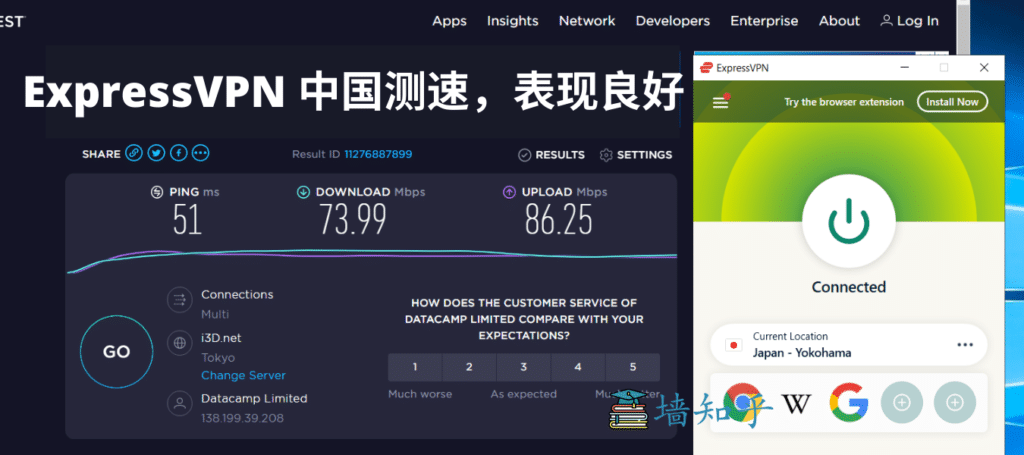Click the Connections Multi icon

[179, 300]
